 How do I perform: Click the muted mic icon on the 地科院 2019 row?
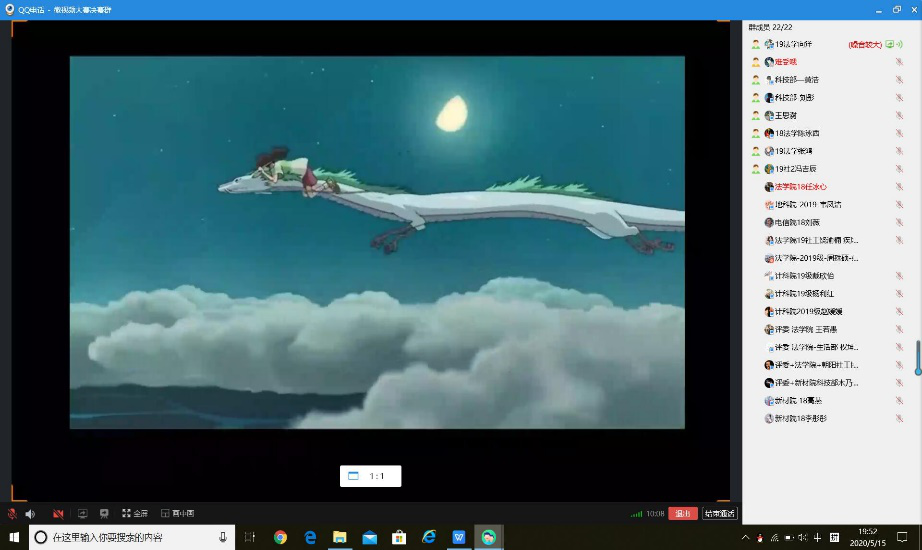tap(899, 205)
